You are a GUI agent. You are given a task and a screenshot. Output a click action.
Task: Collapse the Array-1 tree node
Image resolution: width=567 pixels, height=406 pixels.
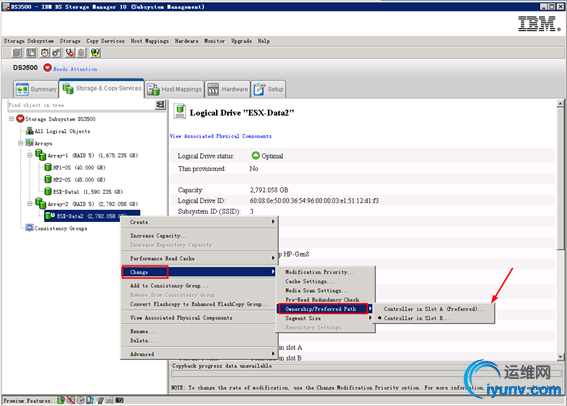30,155
